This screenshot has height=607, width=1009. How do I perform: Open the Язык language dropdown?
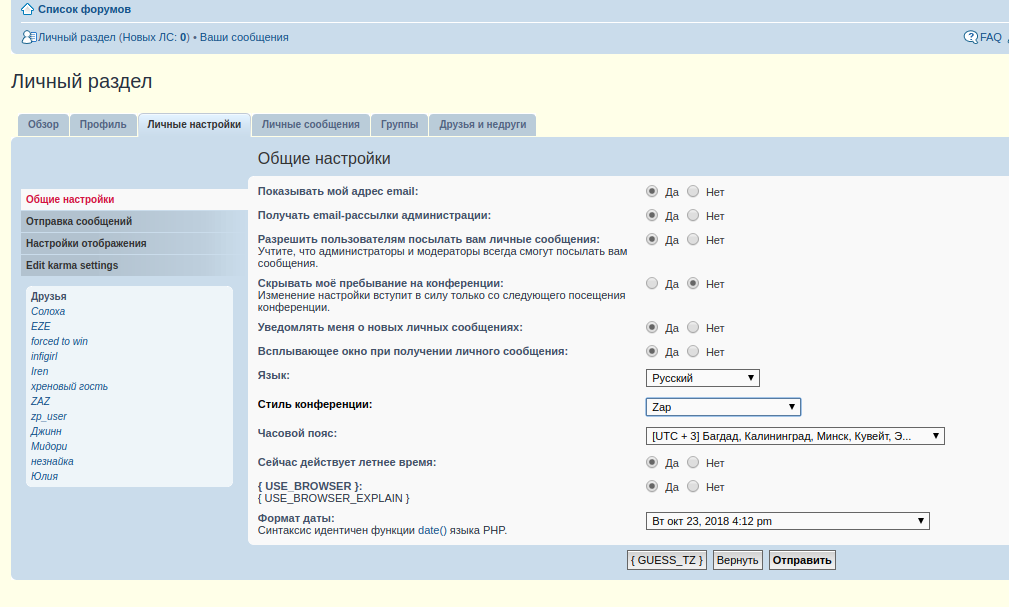[702, 378]
